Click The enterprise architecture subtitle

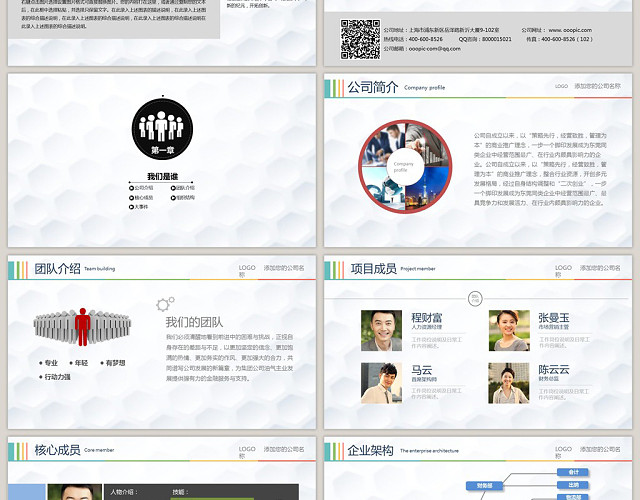pos(429,451)
